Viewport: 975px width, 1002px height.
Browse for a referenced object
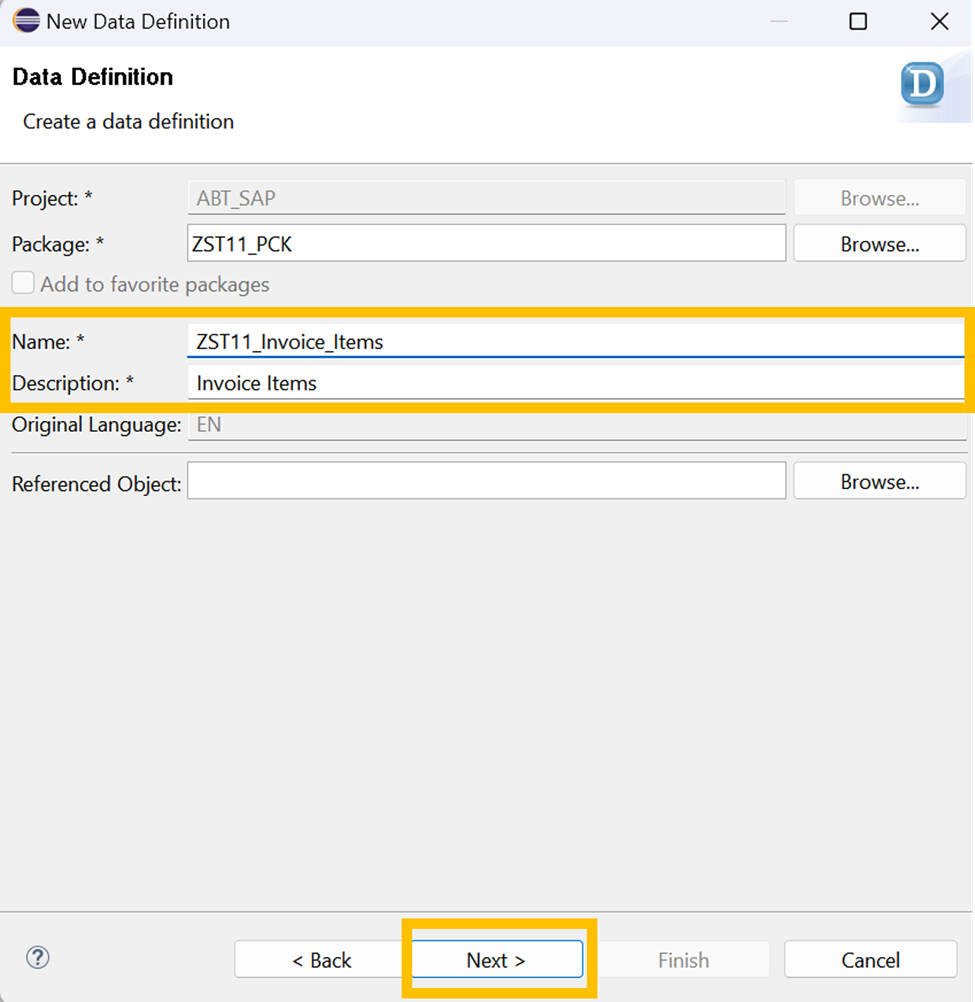tap(880, 481)
